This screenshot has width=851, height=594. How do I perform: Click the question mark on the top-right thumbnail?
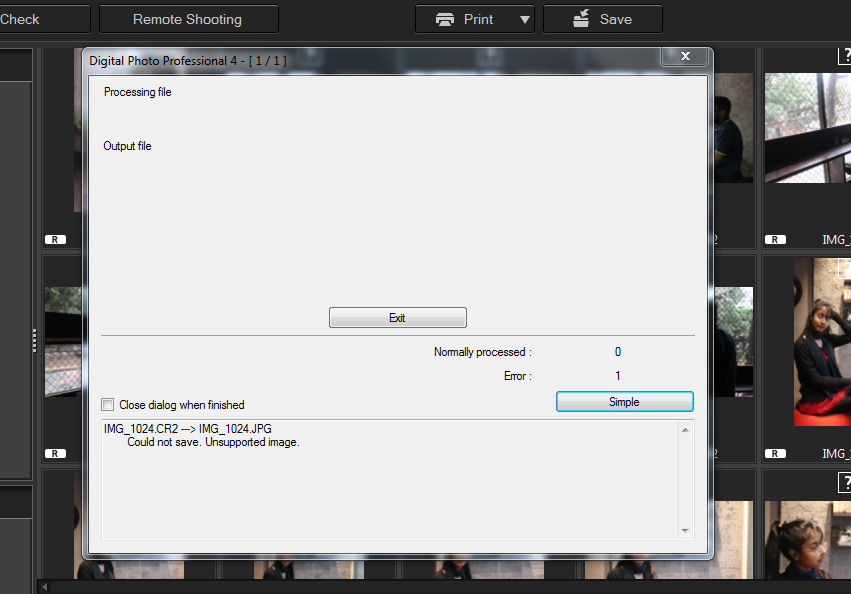tap(841, 57)
